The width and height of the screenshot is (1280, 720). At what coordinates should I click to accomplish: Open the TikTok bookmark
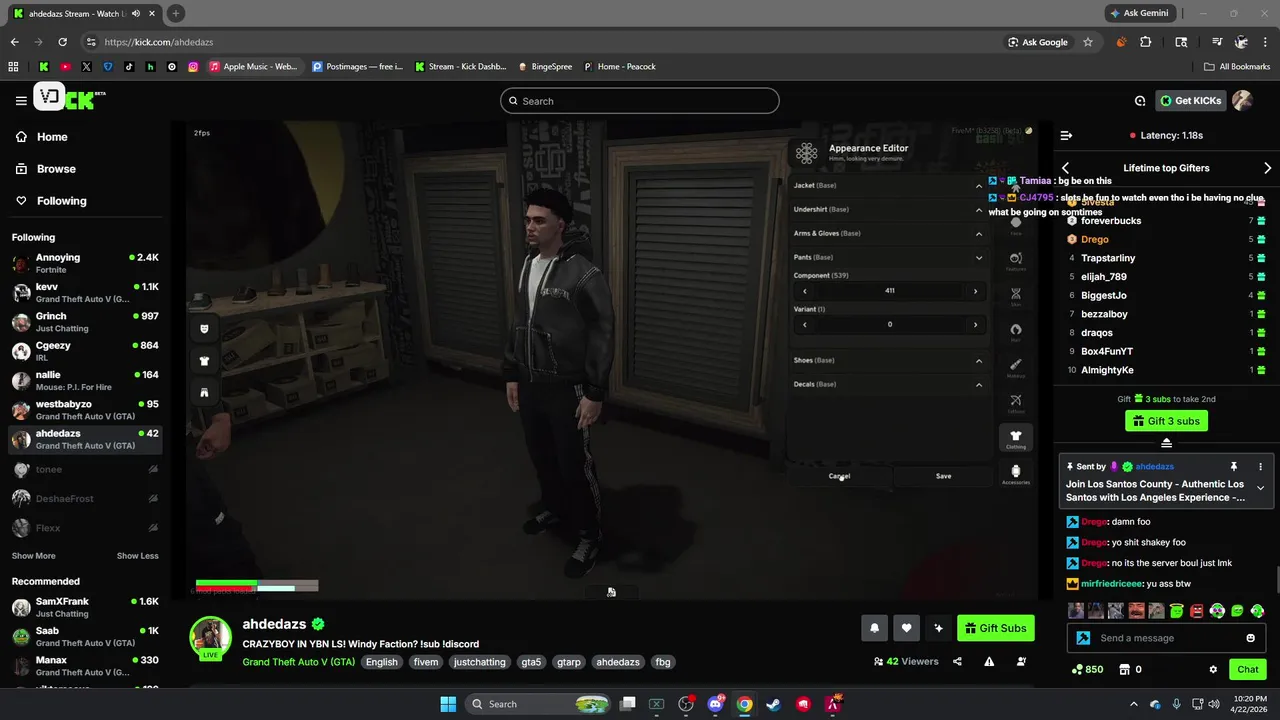click(x=129, y=67)
